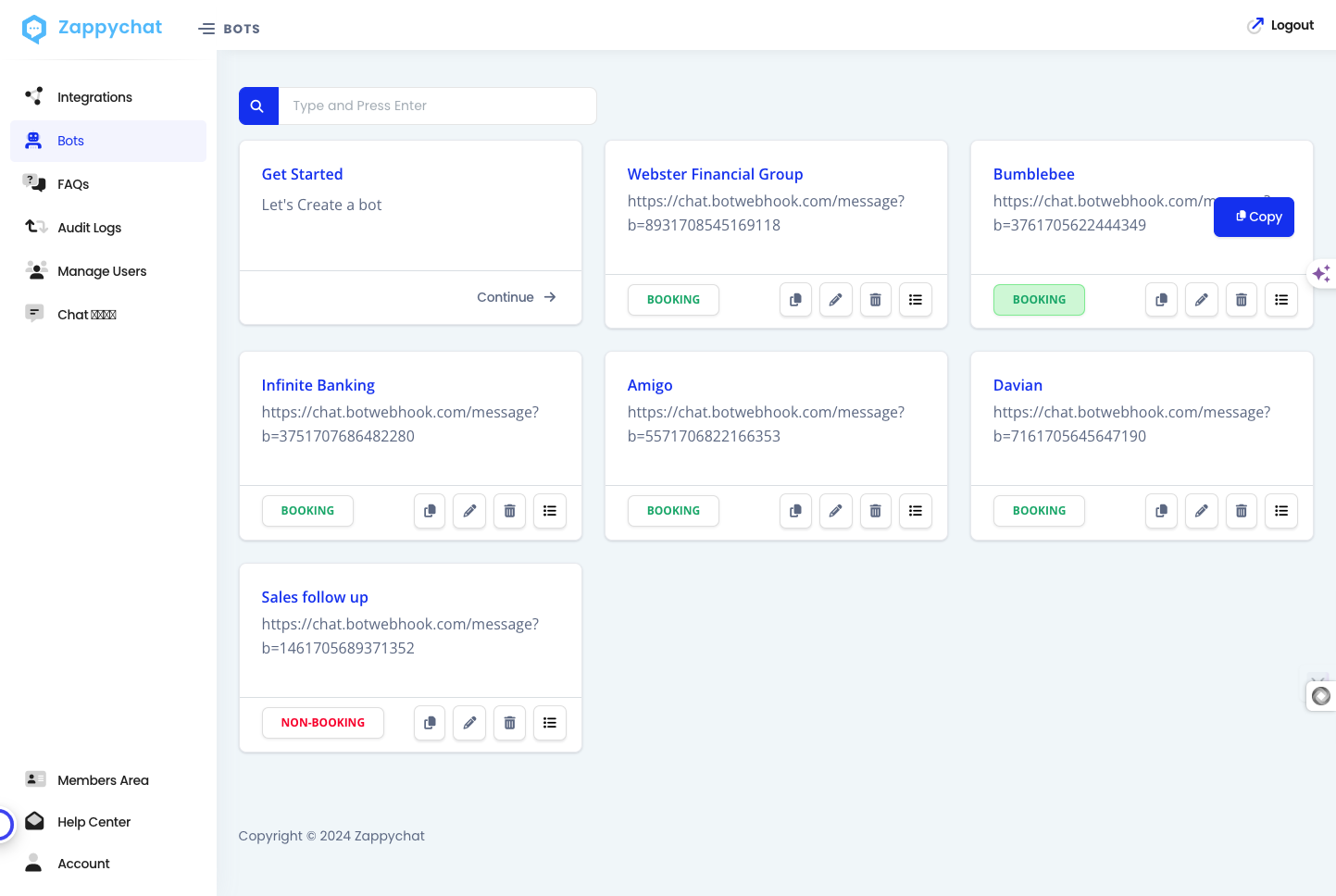This screenshot has width=1336, height=896.
Task: Edit the Sales follow up bot
Action: coord(469,723)
